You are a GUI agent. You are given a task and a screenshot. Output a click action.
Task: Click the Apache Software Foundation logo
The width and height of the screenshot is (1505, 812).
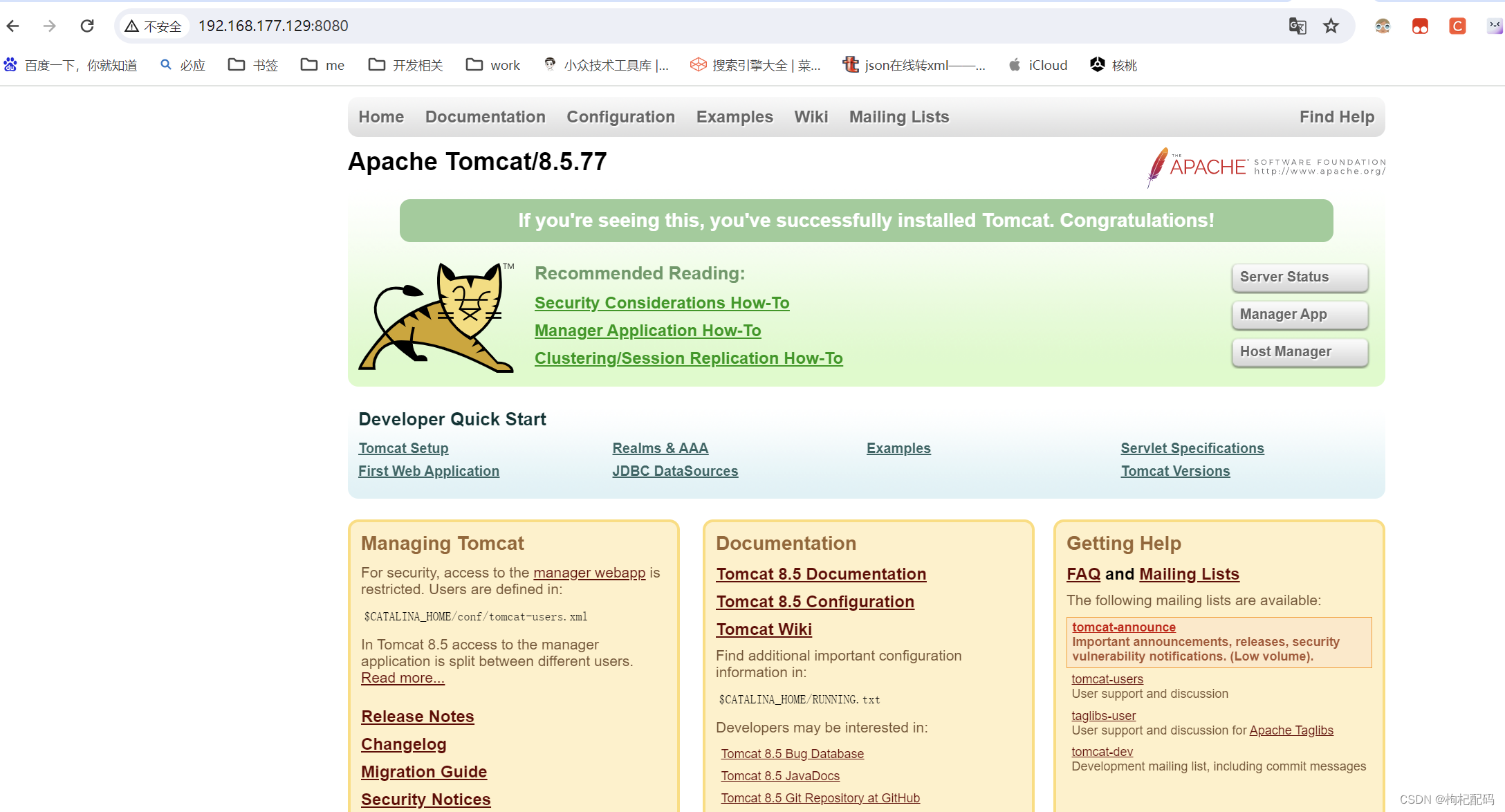click(1266, 167)
